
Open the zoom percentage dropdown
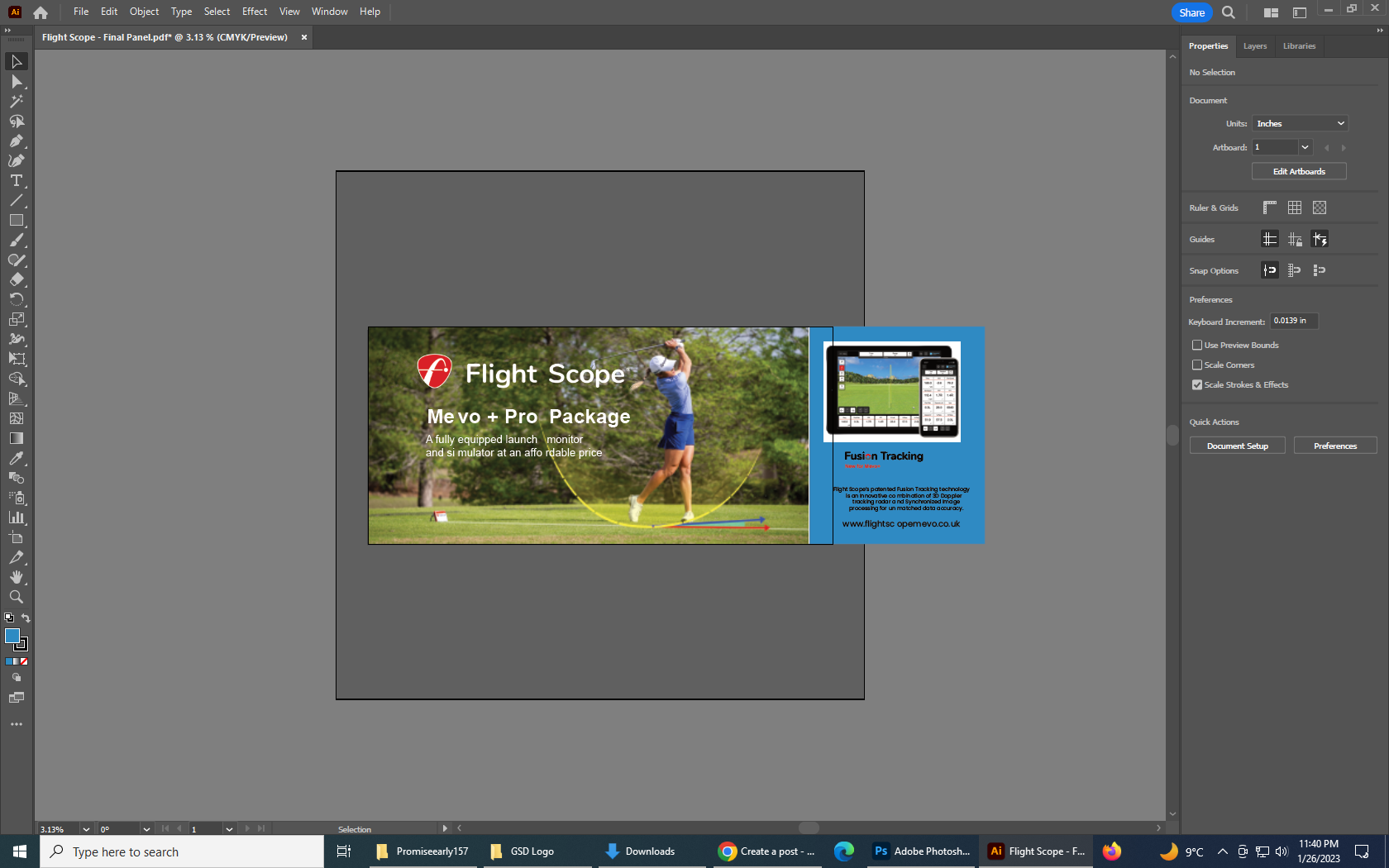(86, 829)
